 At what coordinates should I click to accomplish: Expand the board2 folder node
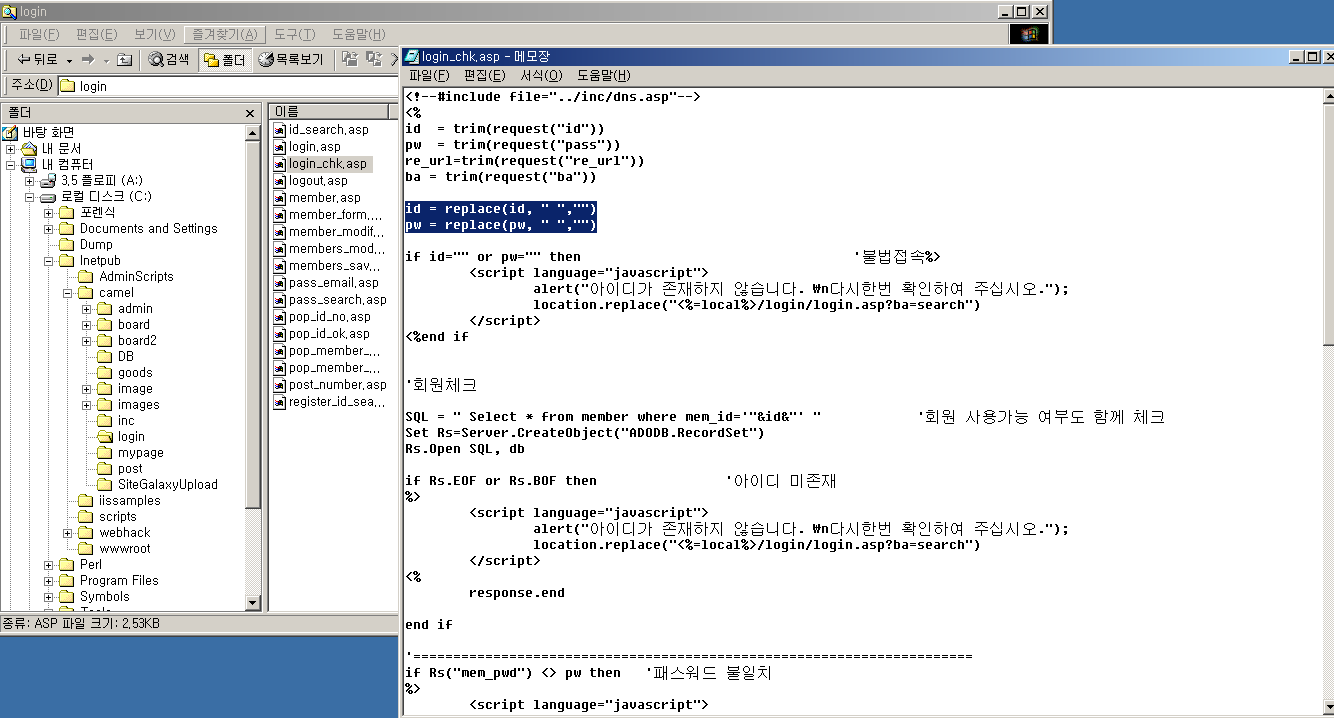(x=87, y=340)
